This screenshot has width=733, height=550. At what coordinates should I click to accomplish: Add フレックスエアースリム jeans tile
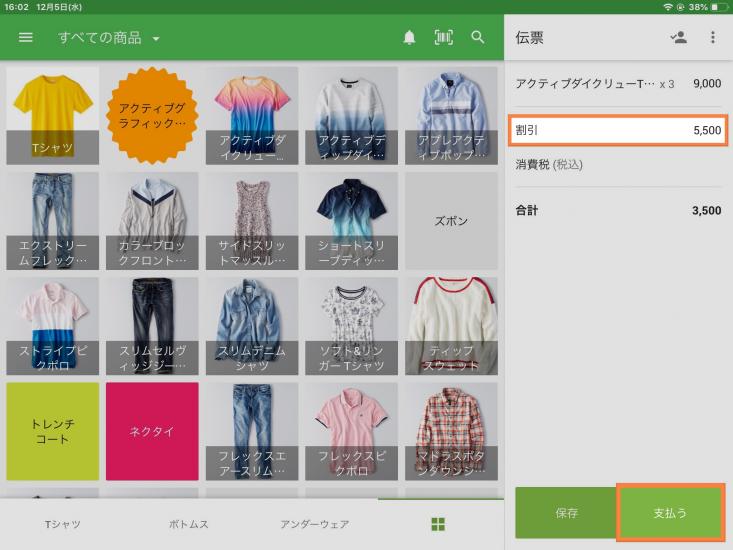[252, 431]
